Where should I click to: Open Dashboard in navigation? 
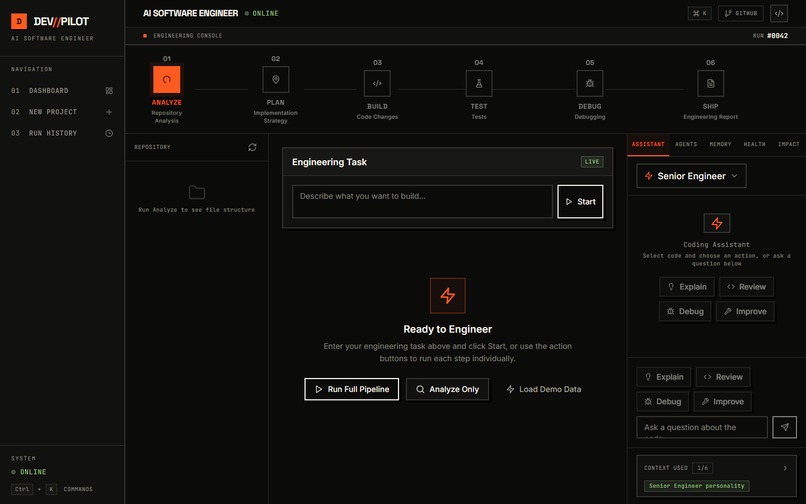[x=62, y=91]
